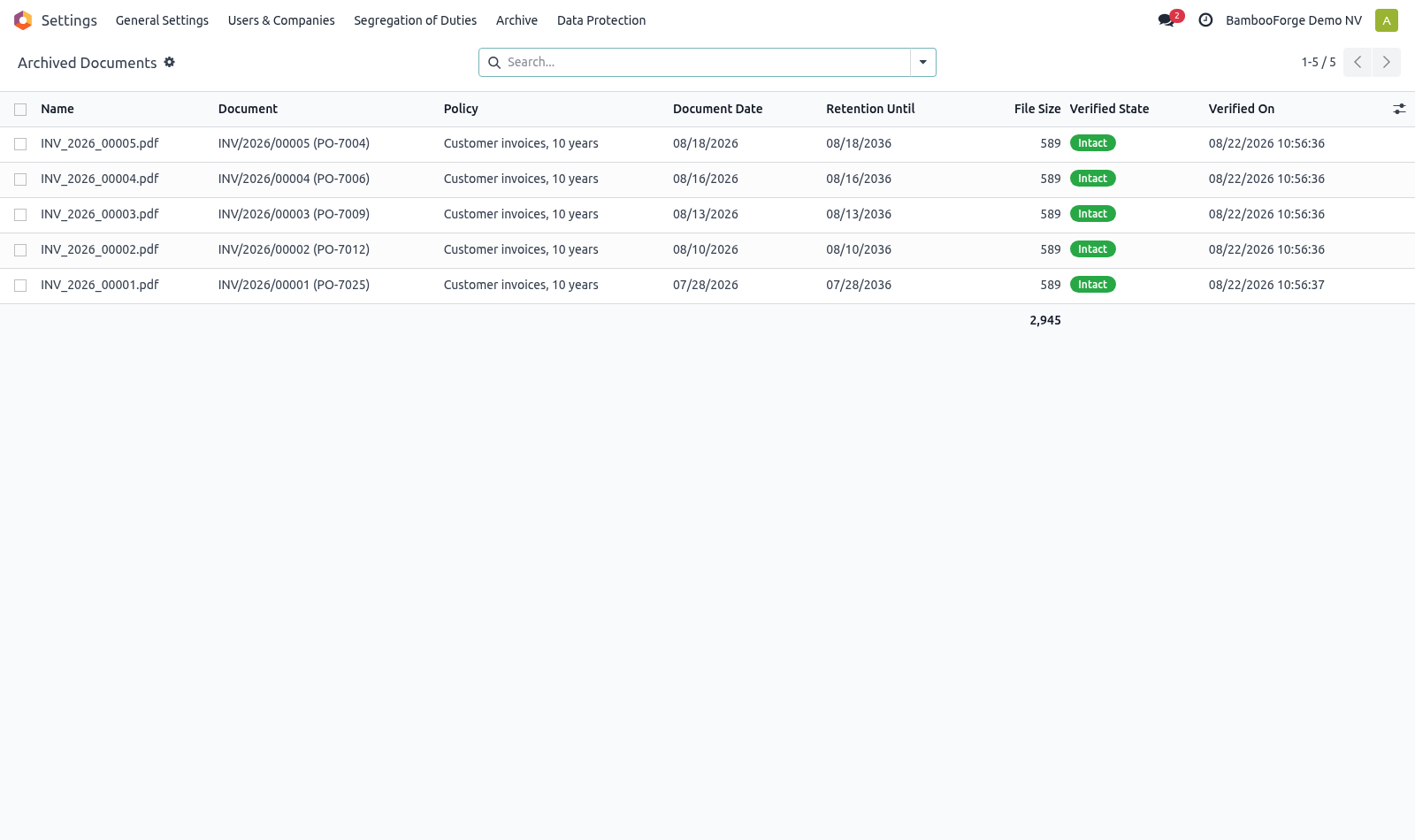Select checkbox for INV_2026_00005.pdf
Viewport: 1415px width, 840px height.
pos(20,144)
